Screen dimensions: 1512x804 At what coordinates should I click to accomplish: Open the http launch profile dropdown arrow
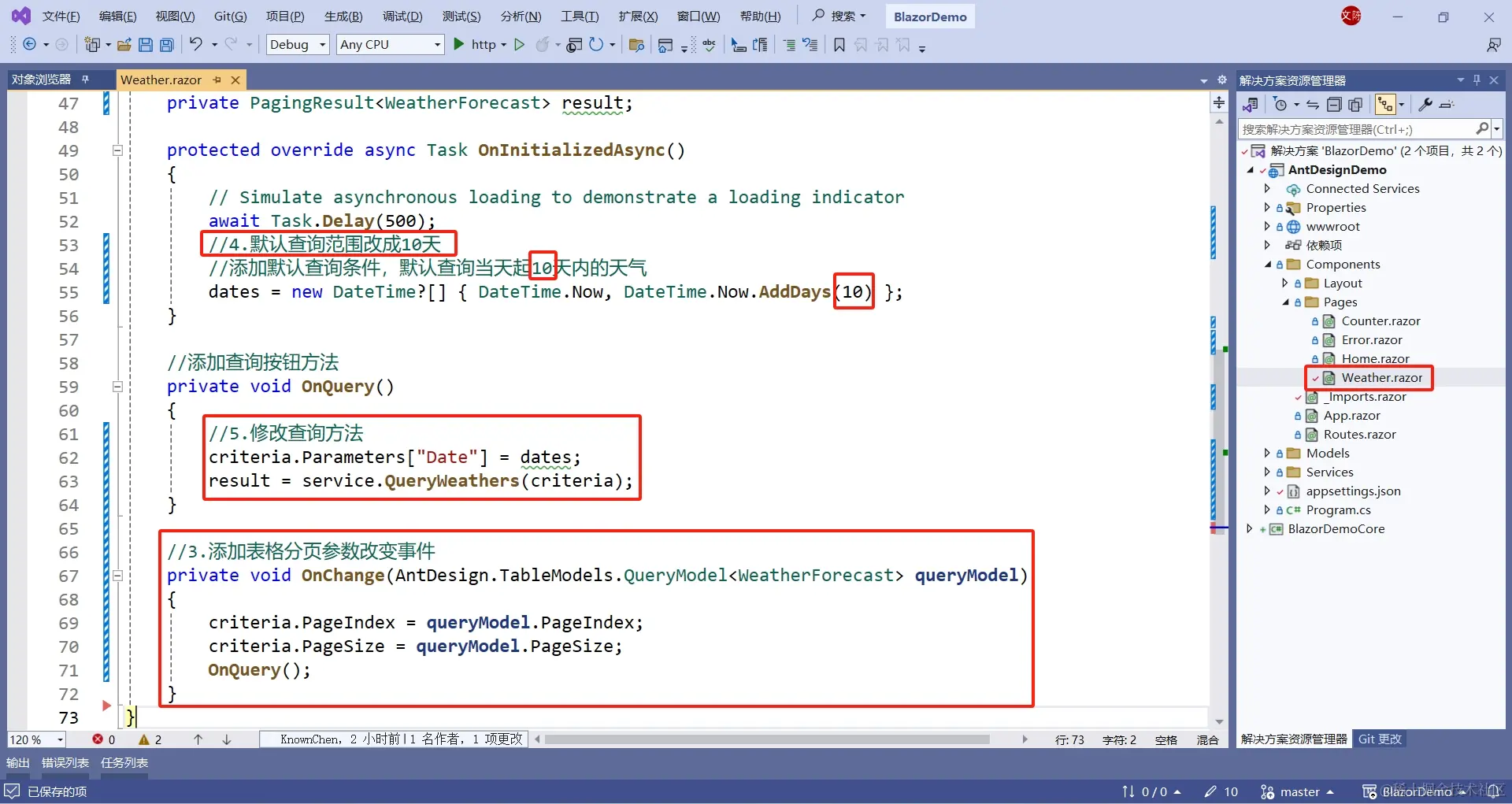(504, 45)
